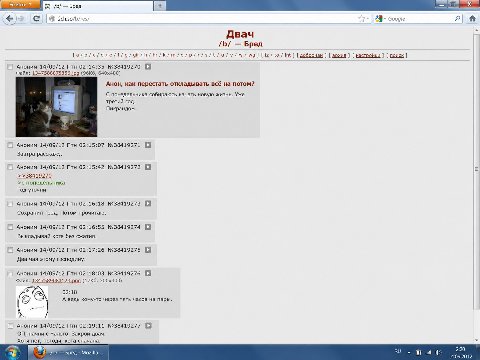The height and width of the screenshot is (360, 480).
Task: Click the arrow icon on the 02:14:33 post
Action: click(148, 67)
